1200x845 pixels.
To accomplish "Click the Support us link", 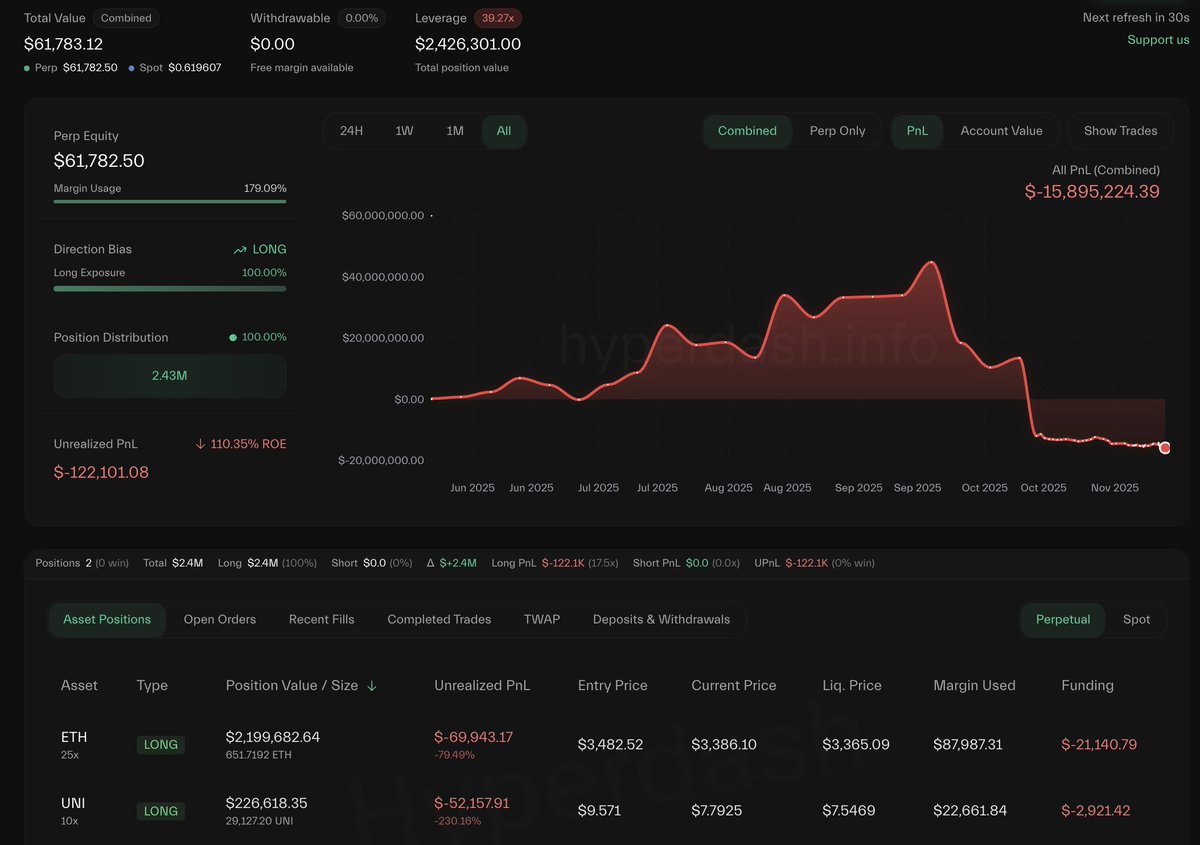I will tap(1158, 40).
